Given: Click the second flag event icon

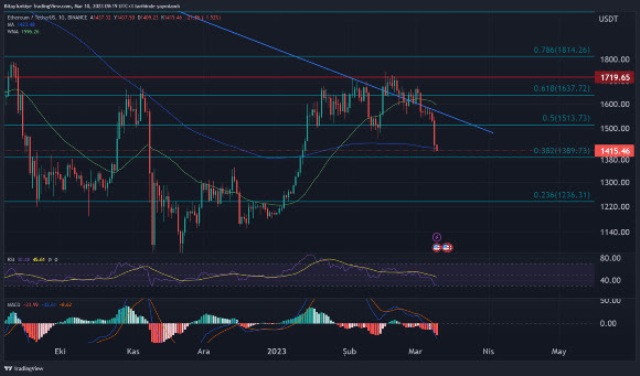Looking at the screenshot, I should (x=448, y=247).
